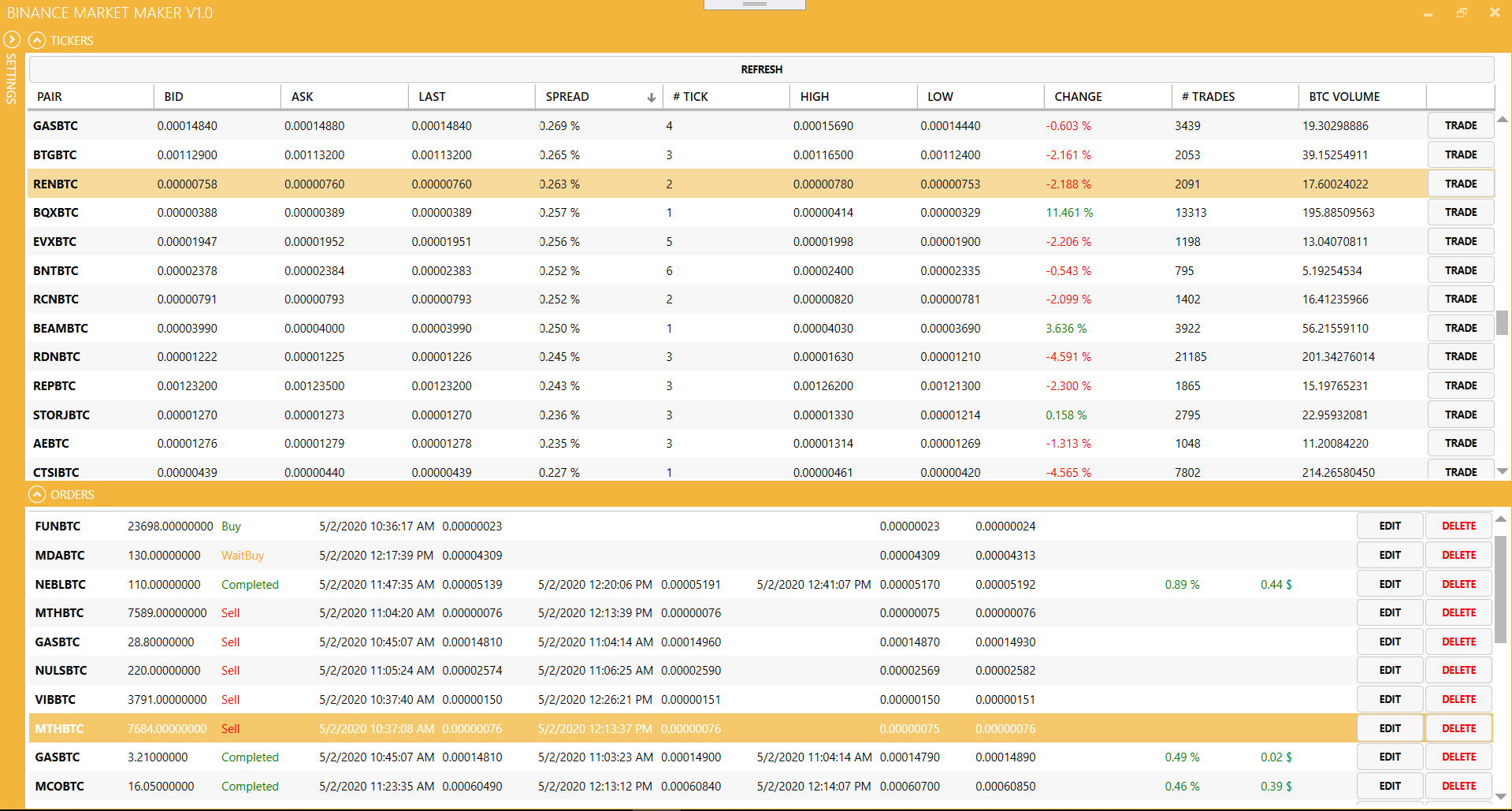Sort by the Ask column header
1512x811 pixels.
[344, 96]
